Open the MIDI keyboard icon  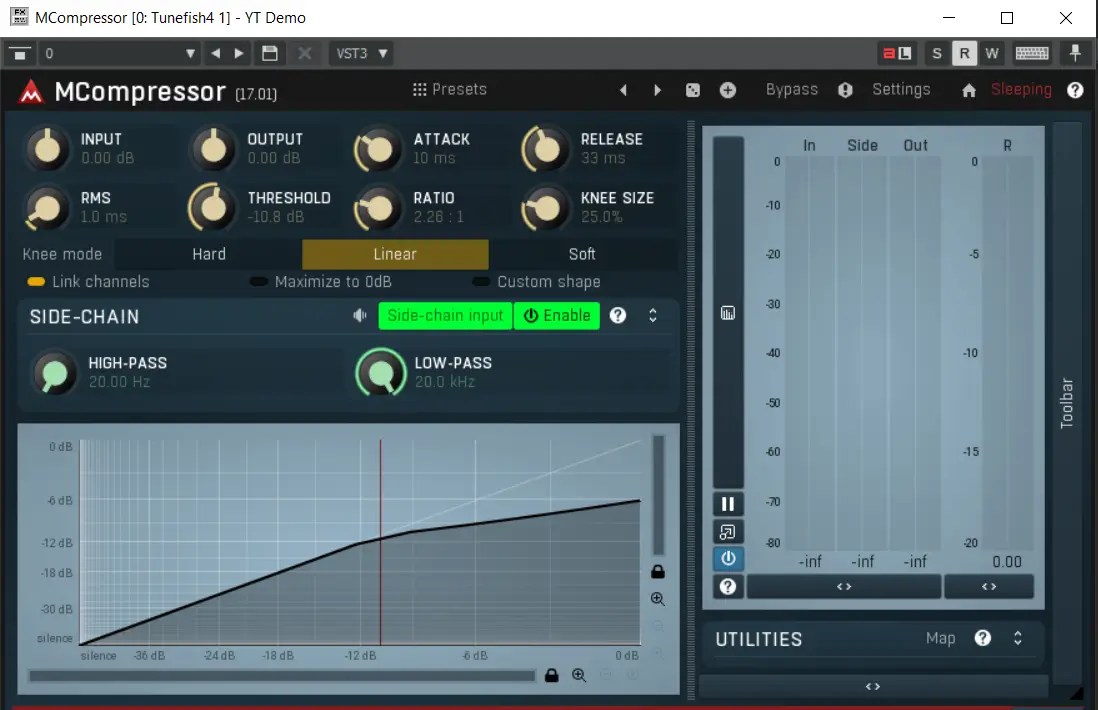click(x=1032, y=53)
